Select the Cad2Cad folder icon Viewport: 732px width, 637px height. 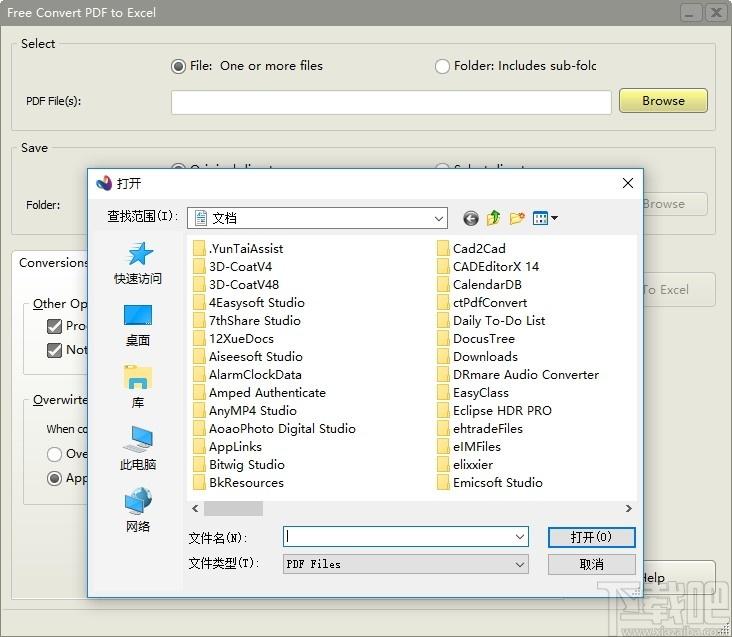[443, 248]
